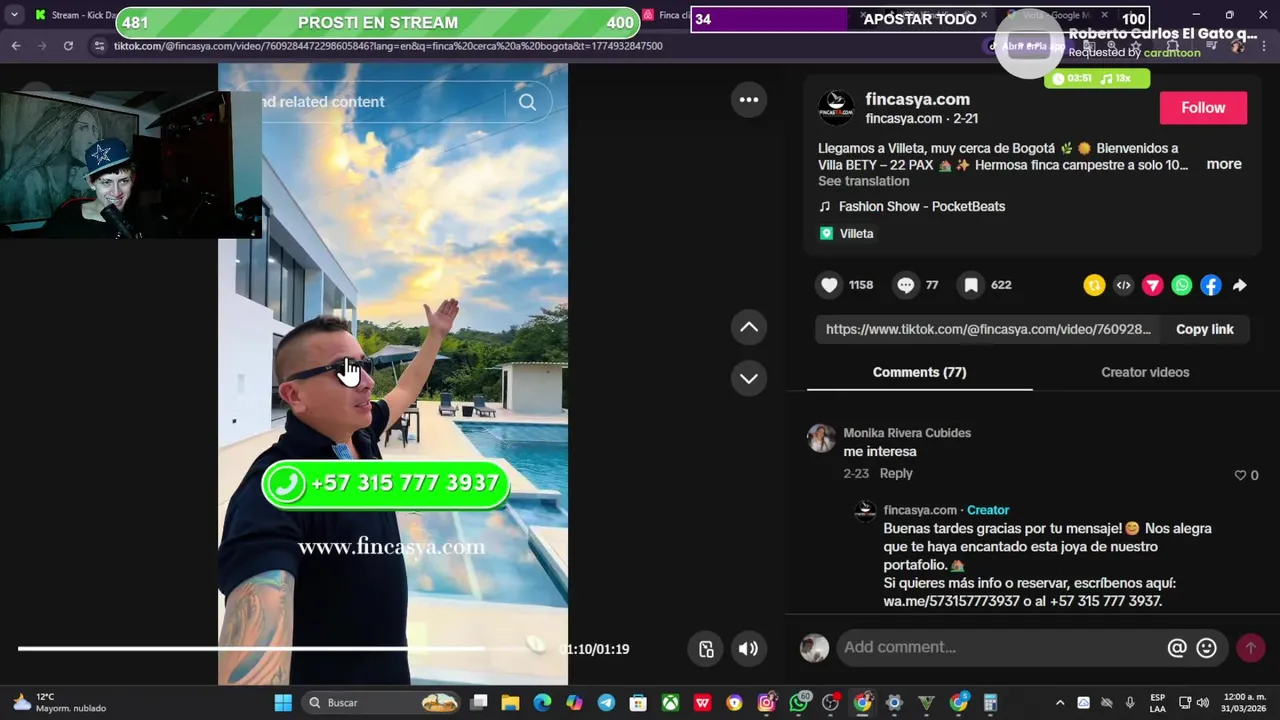Open Xbox app from taskbar
The height and width of the screenshot is (720, 1280).
pyautogui.click(x=670, y=703)
